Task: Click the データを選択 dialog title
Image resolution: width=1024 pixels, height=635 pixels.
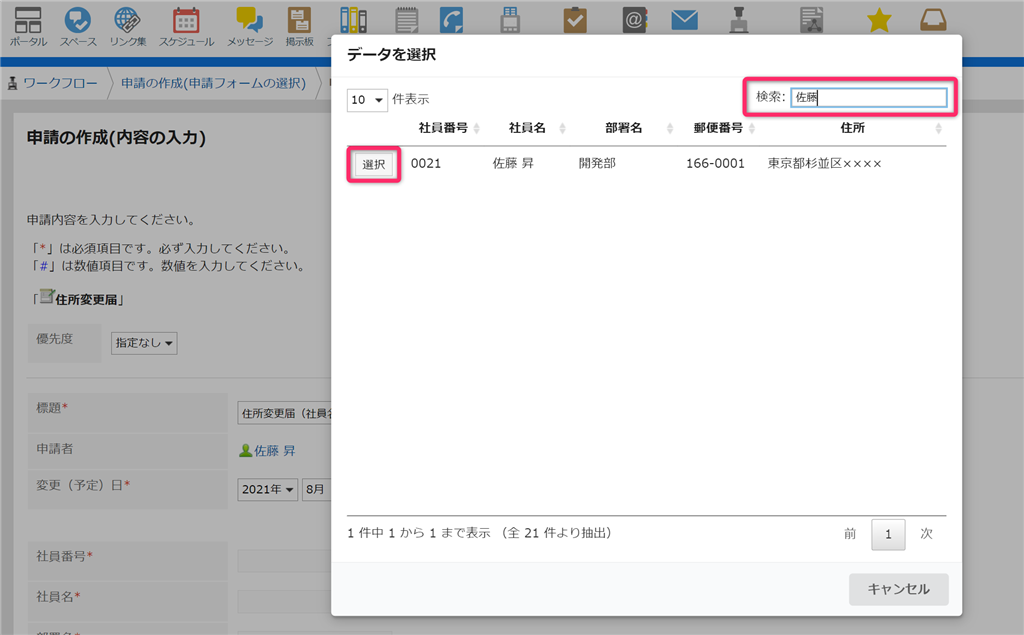Action: point(391,55)
